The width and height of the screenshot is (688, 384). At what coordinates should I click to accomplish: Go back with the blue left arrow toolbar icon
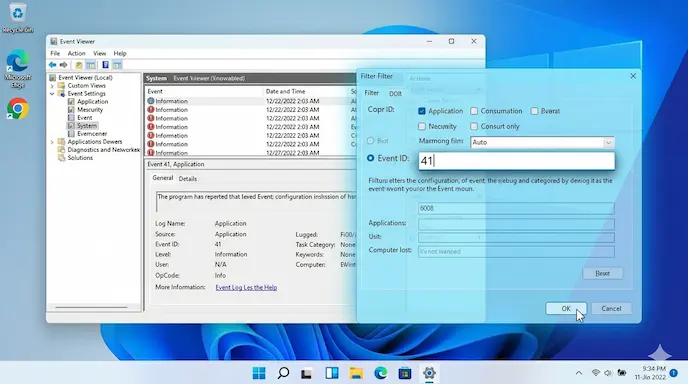click(52, 65)
